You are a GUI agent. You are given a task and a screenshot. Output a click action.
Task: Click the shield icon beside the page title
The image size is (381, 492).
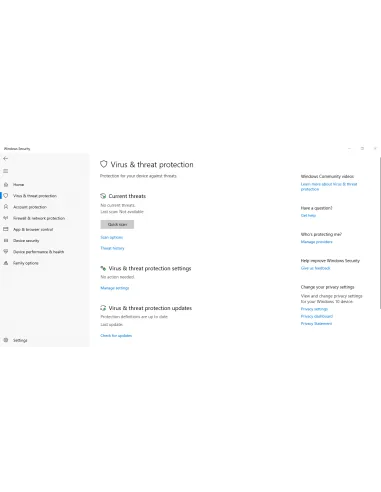click(x=104, y=164)
